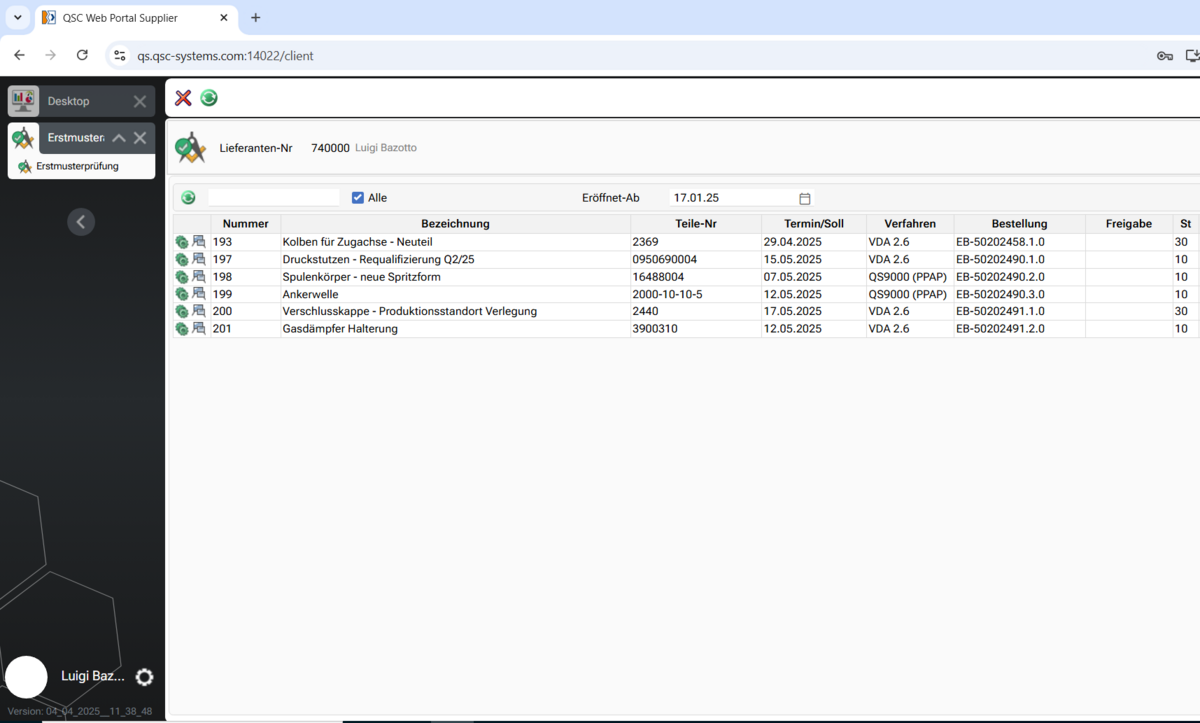Click supplier name Luigi Bazotto in header
This screenshot has width=1200, height=723.
tap(386, 147)
